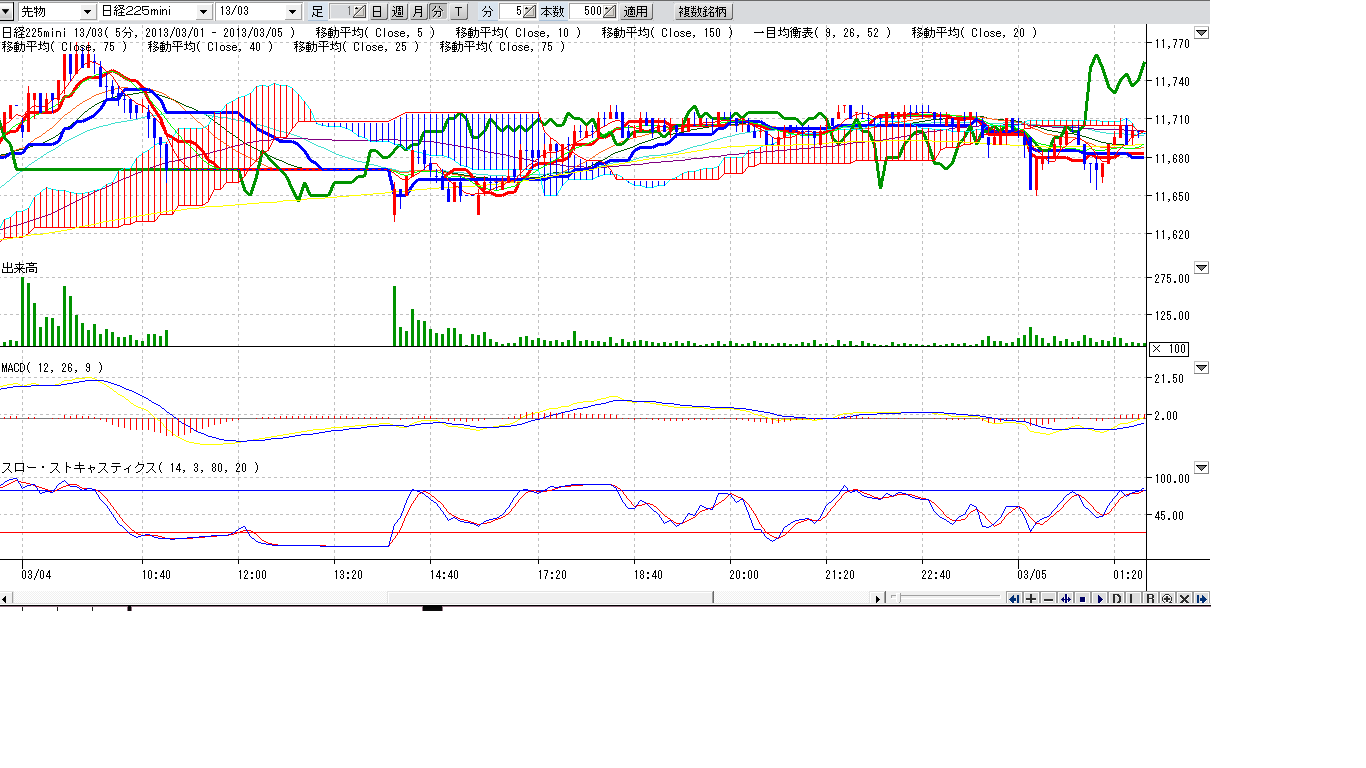Click the X icon in chart toolbar
The height and width of the screenshot is (768, 1366).
tap(1184, 599)
